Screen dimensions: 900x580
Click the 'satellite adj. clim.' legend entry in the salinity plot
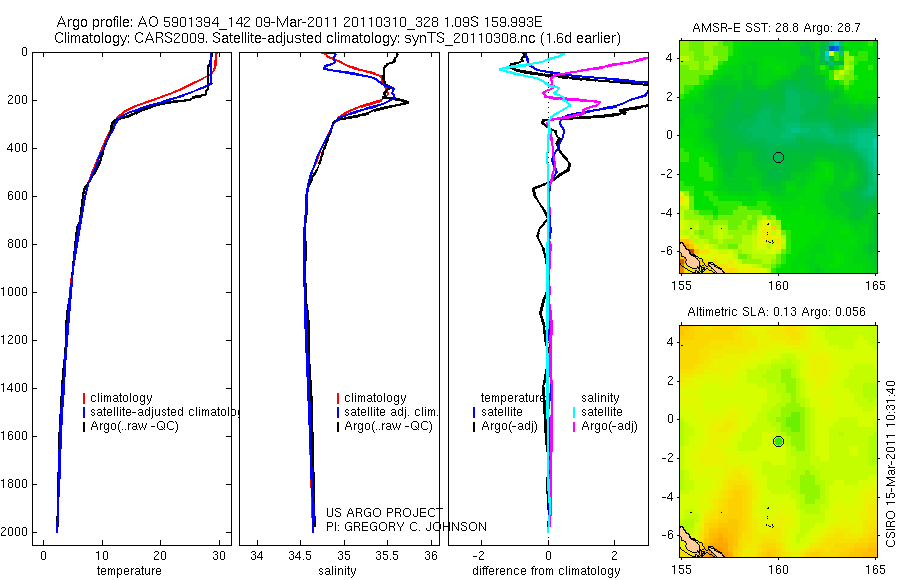(x=387, y=412)
